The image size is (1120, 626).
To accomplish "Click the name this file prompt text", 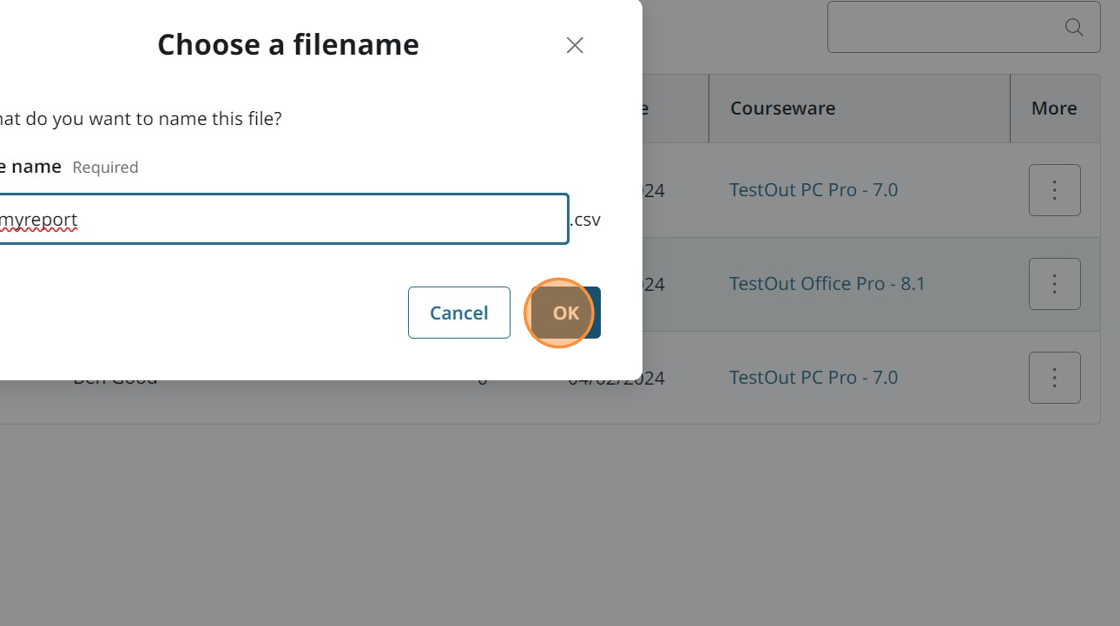I will tap(140, 119).
